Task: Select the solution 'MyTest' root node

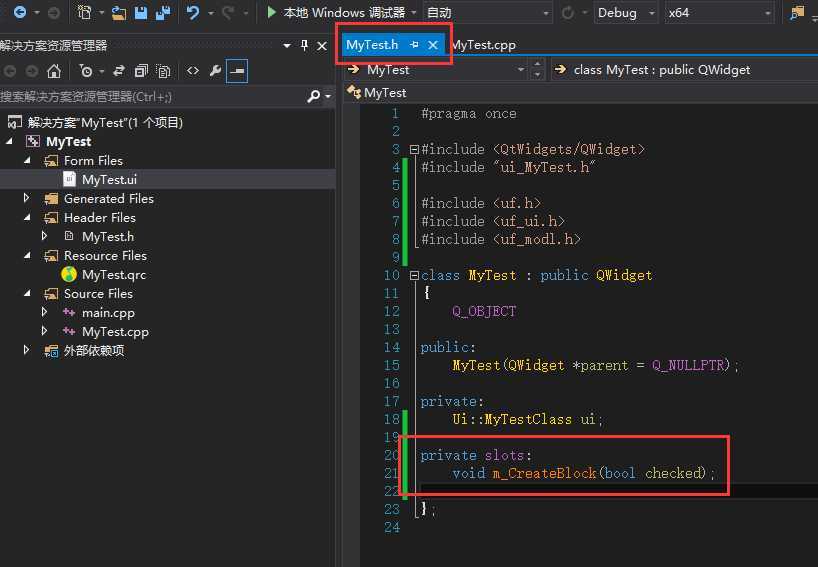Action: [x=104, y=123]
